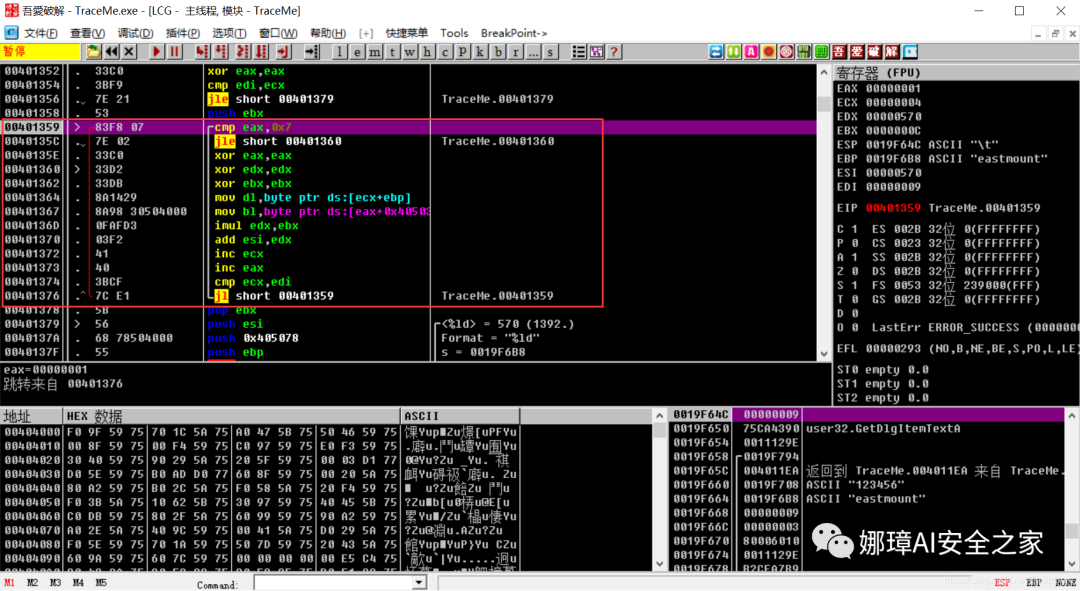Click the dark red target plugin icon
Viewport: 1080px width, 591px height.
pyautogui.click(x=786, y=52)
